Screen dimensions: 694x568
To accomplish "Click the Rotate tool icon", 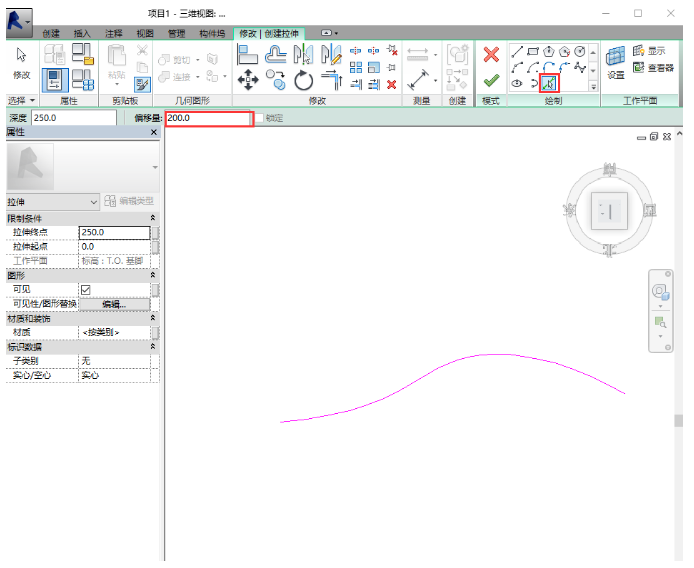I will pyautogui.click(x=303, y=80).
